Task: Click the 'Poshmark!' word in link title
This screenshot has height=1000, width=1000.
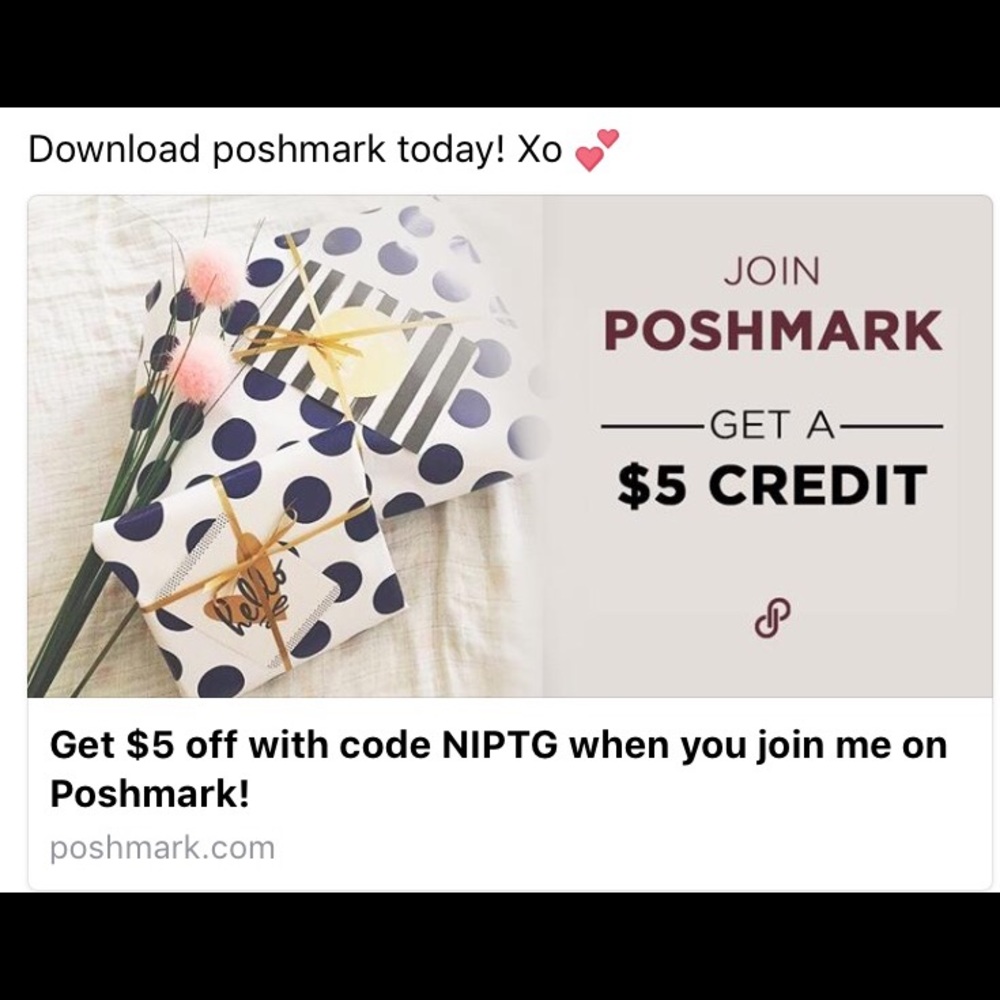Action: click(x=149, y=794)
